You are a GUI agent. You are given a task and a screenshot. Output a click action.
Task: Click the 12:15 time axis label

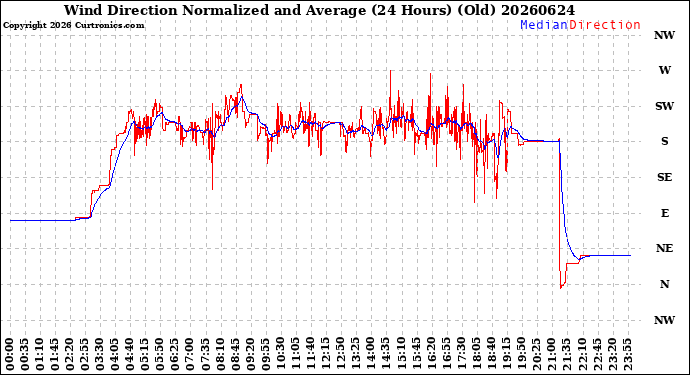pyautogui.click(x=326, y=355)
